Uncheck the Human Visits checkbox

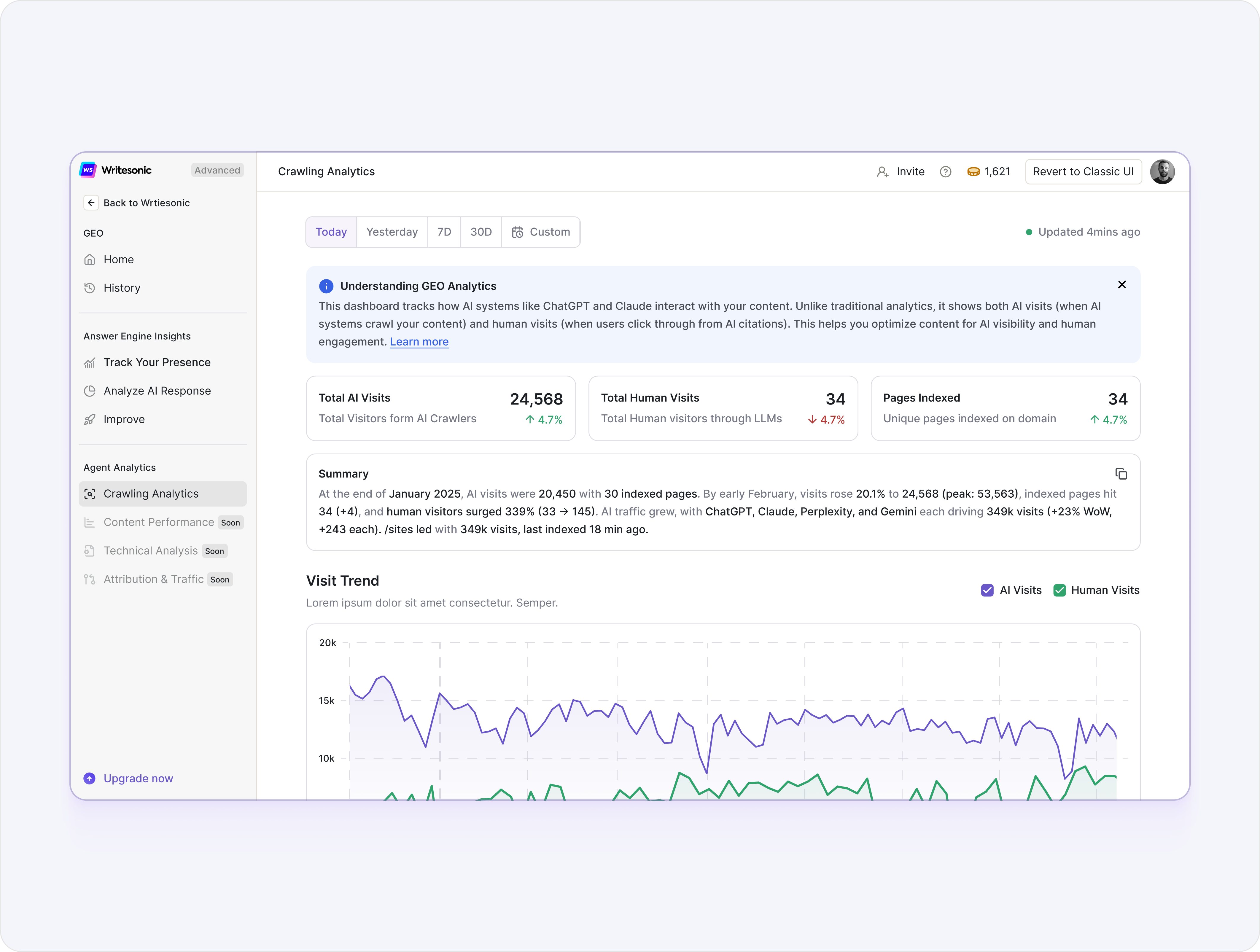(1059, 590)
